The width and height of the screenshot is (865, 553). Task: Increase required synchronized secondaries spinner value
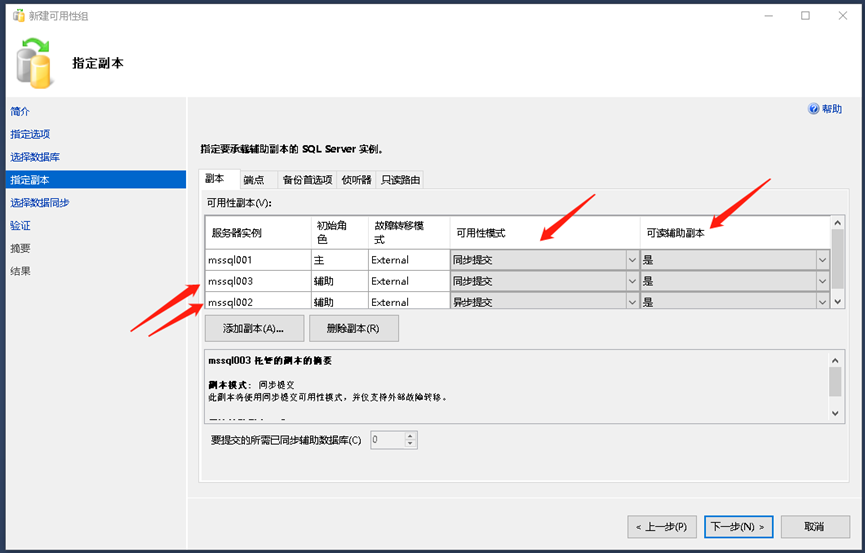coord(410,436)
